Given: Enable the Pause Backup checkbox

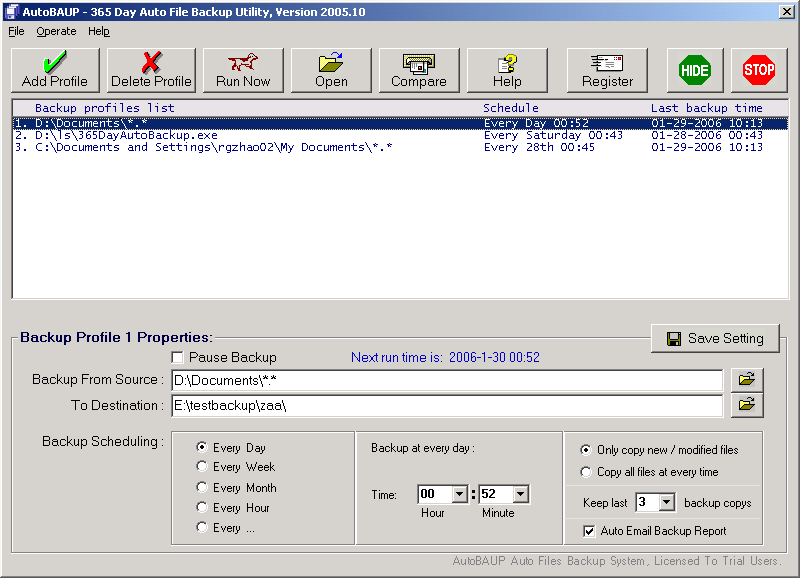Looking at the screenshot, I should [x=178, y=357].
